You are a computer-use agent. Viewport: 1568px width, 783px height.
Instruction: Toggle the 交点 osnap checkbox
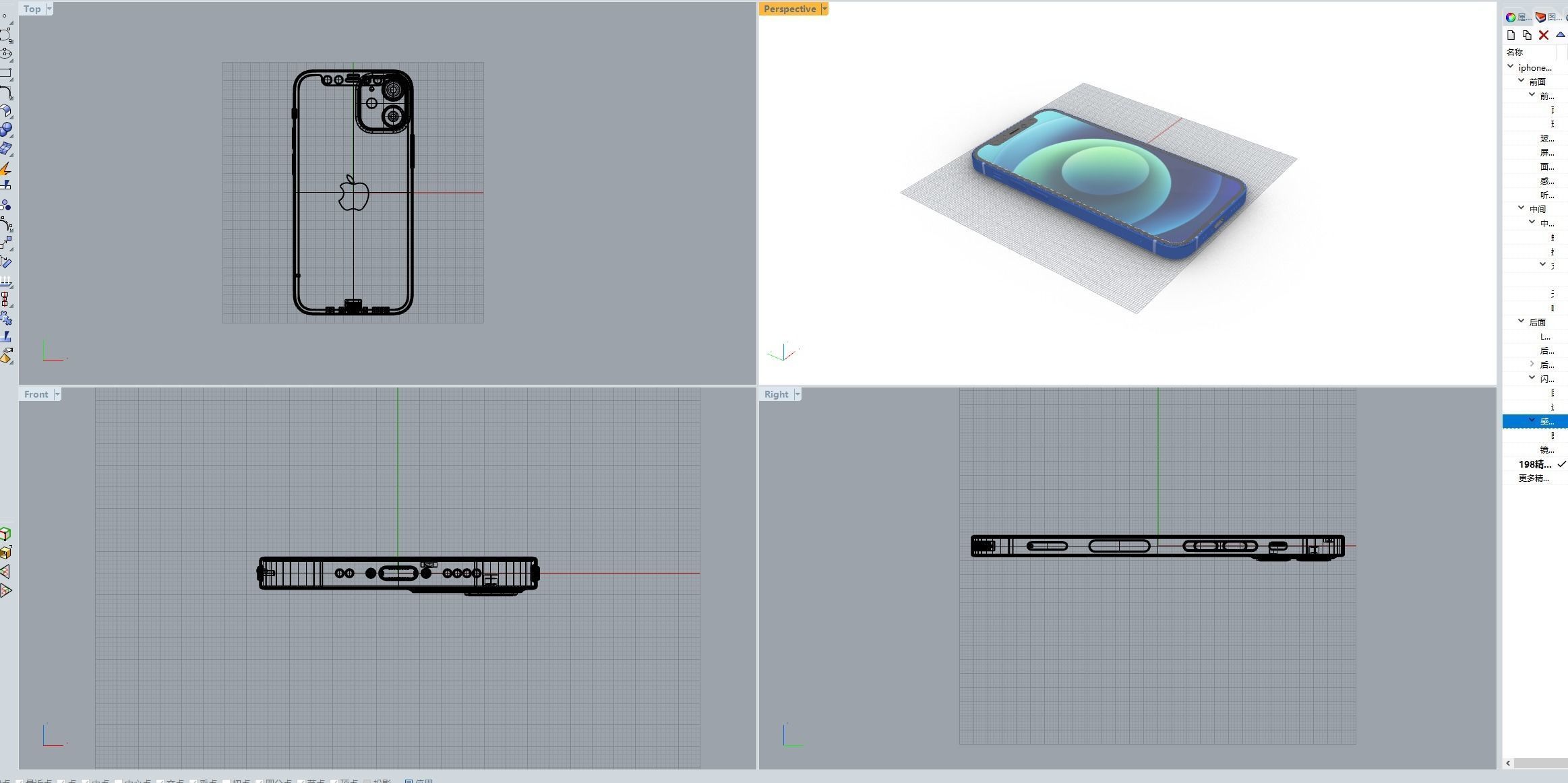(160, 782)
